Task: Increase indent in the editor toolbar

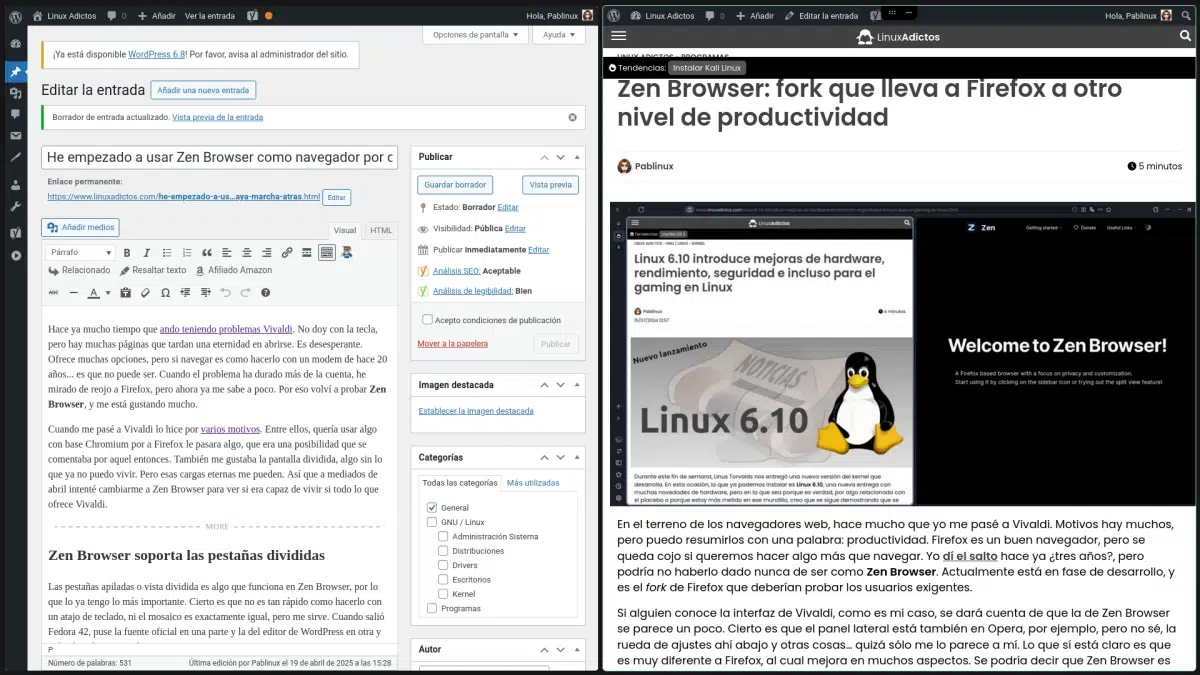Action: tap(205, 293)
